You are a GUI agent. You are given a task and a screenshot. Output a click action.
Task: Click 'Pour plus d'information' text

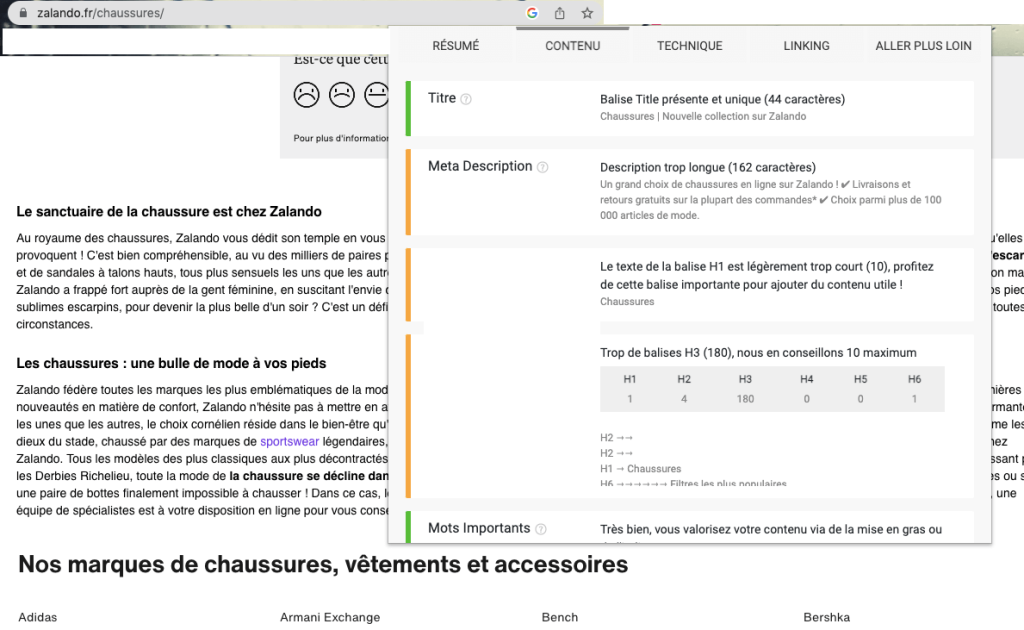[340, 138]
